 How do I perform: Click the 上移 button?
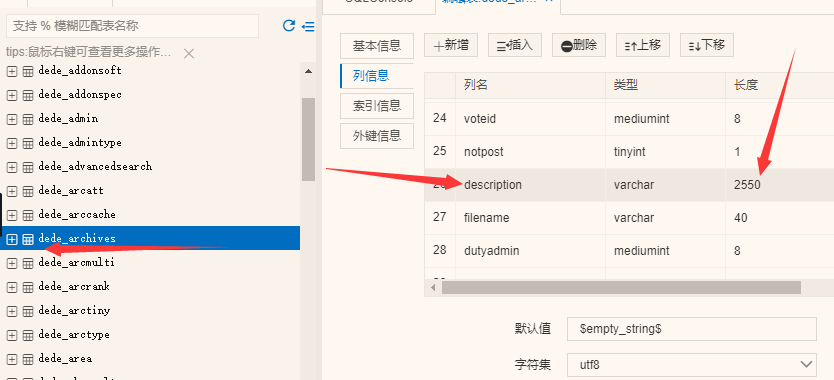643,45
